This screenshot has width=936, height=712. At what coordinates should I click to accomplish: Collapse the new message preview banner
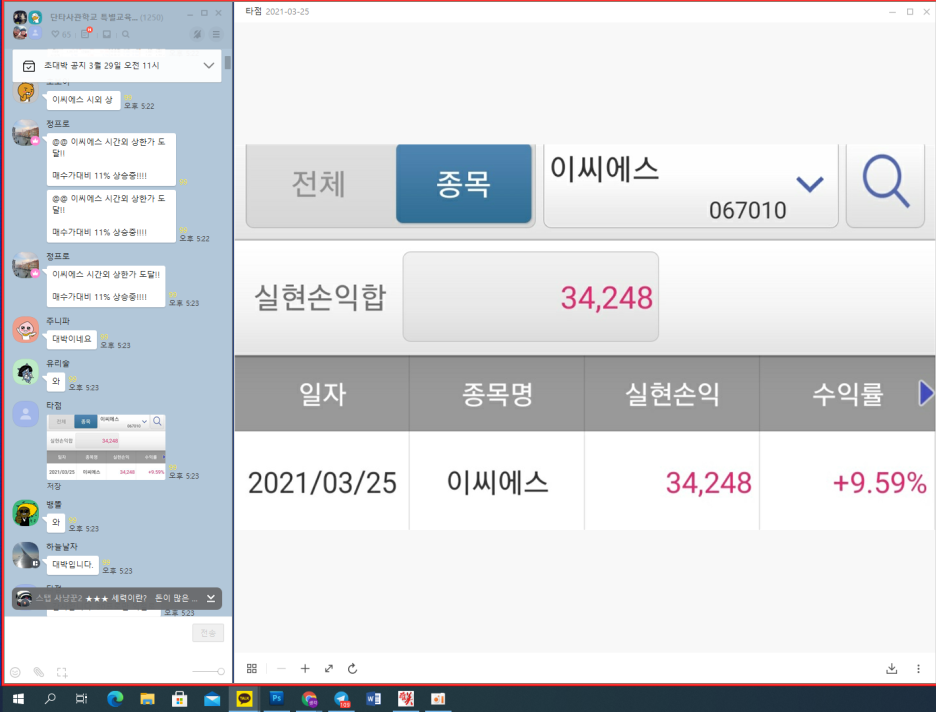pyautogui.click(x=211, y=598)
